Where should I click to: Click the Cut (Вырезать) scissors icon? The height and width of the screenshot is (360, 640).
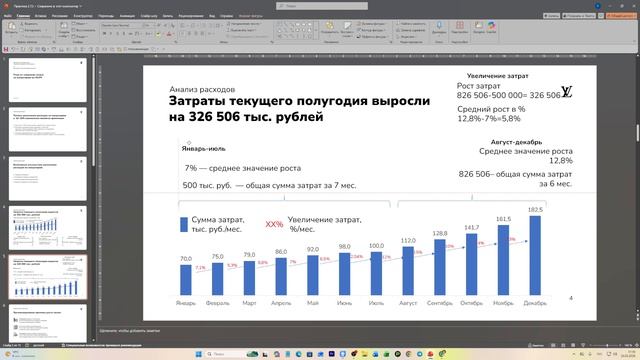click(x=22, y=24)
